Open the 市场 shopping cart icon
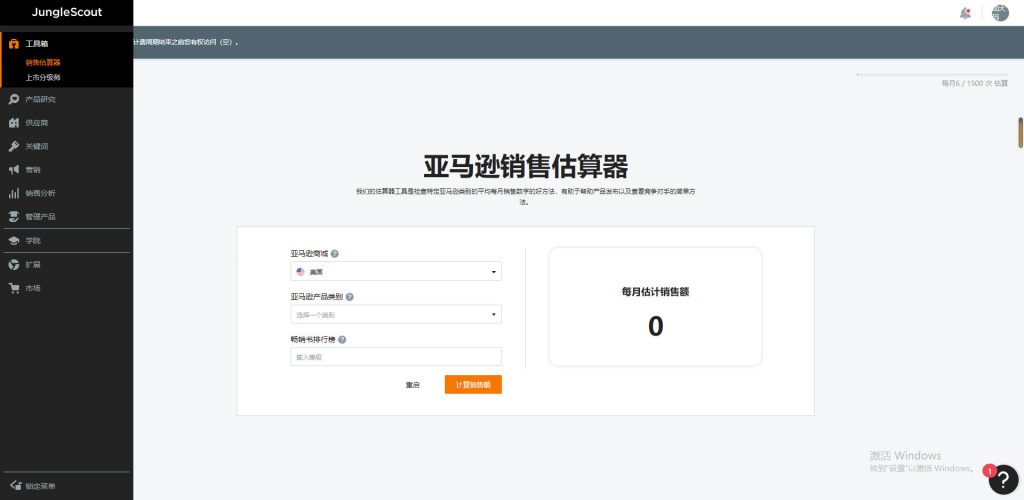Image resolution: width=1024 pixels, height=500 pixels. tap(14, 288)
